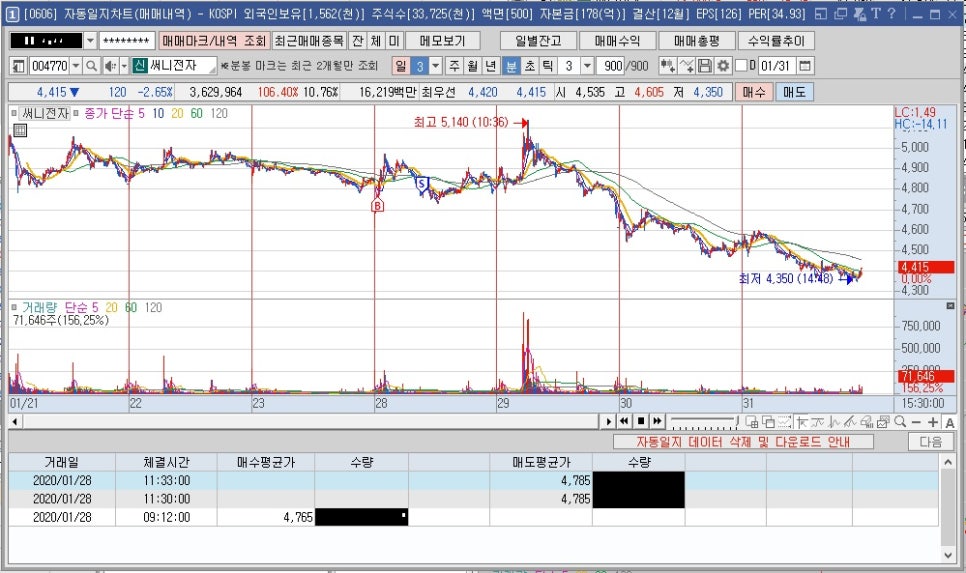Image resolution: width=966 pixels, height=573 pixels.
Task: Select the 분 (minute) chart toggle
Action: pos(511,66)
